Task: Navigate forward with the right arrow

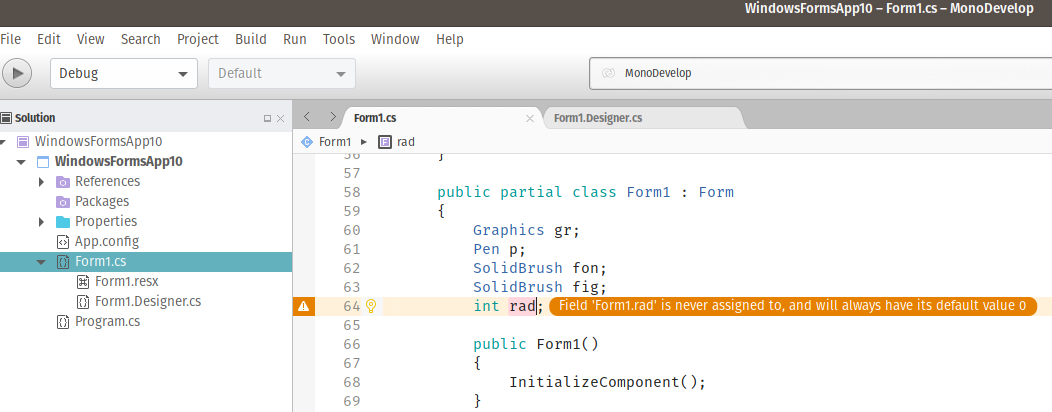Action: tap(333, 117)
